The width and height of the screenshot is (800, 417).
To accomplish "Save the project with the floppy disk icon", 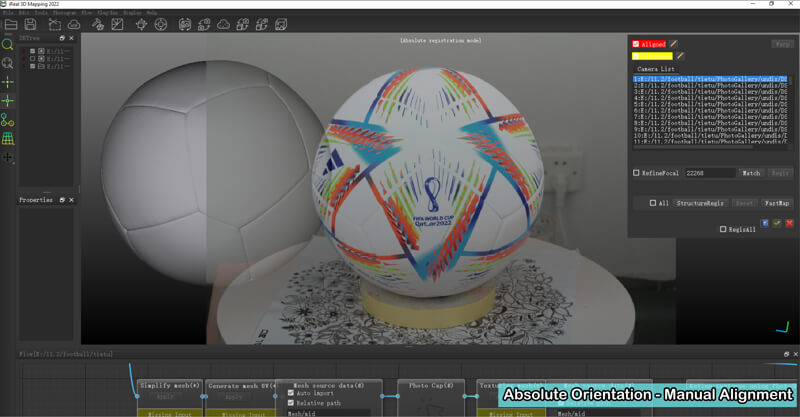I will (30, 24).
